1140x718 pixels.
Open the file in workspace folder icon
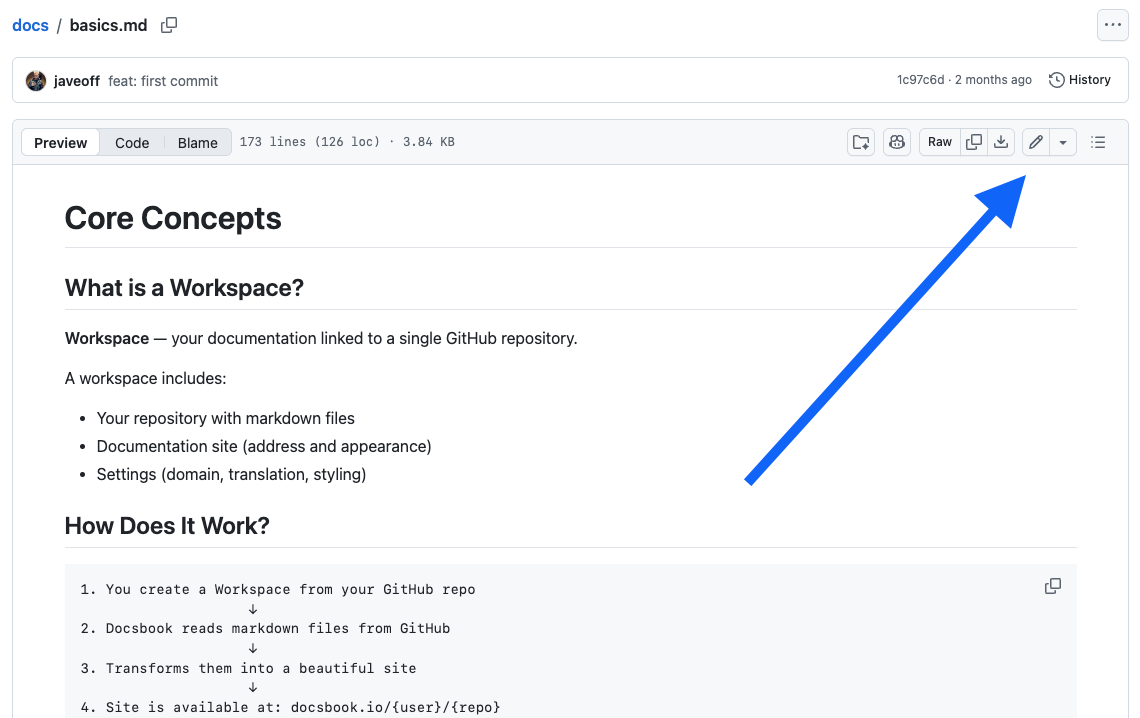(x=861, y=142)
